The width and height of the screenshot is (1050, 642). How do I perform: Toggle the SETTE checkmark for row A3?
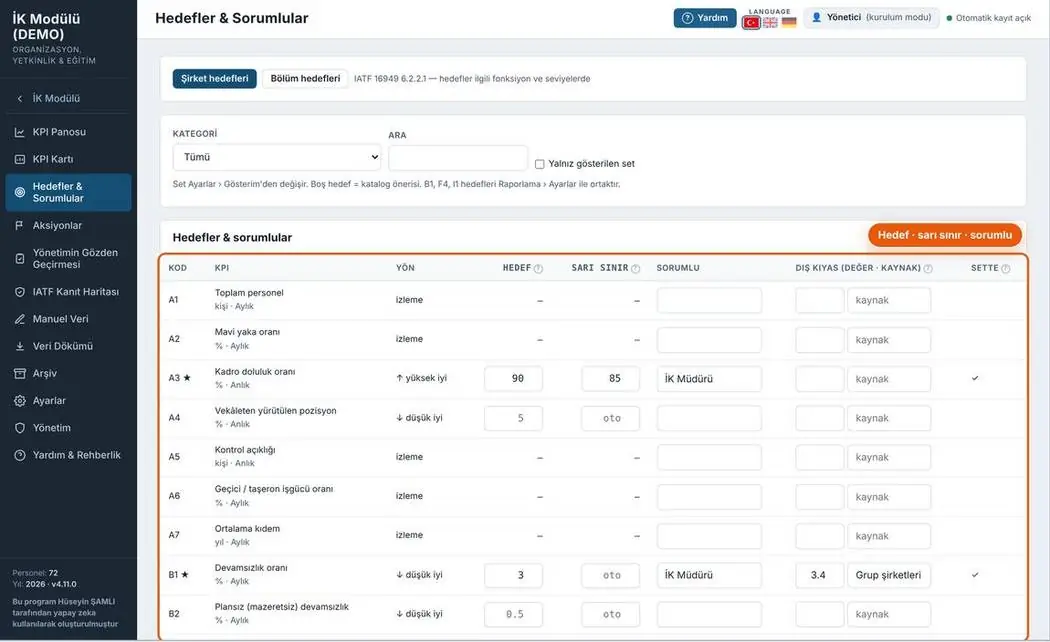975,378
